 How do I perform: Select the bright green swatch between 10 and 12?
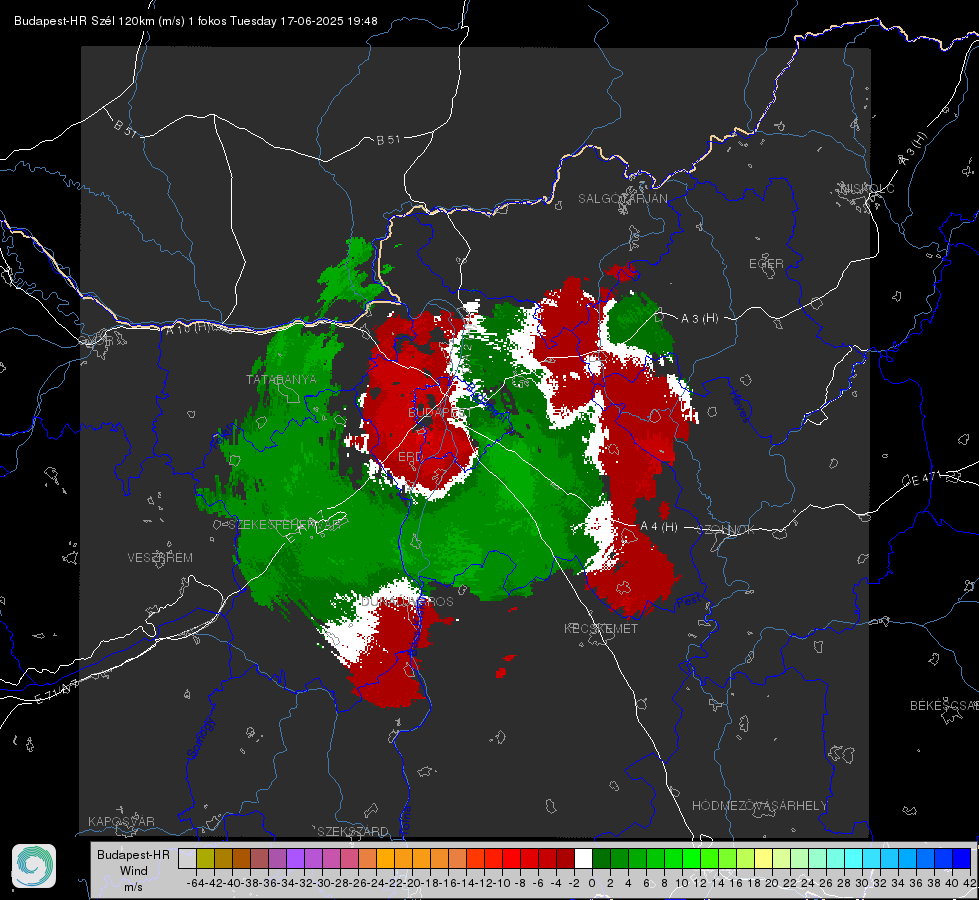pyautogui.click(x=691, y=858)
